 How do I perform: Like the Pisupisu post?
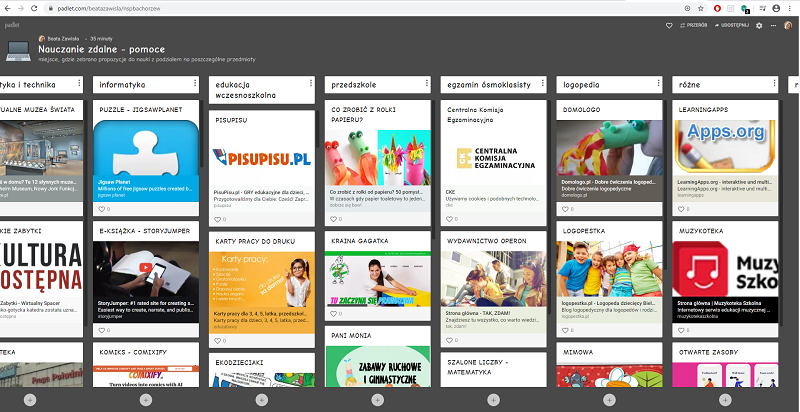coord(220,219)
